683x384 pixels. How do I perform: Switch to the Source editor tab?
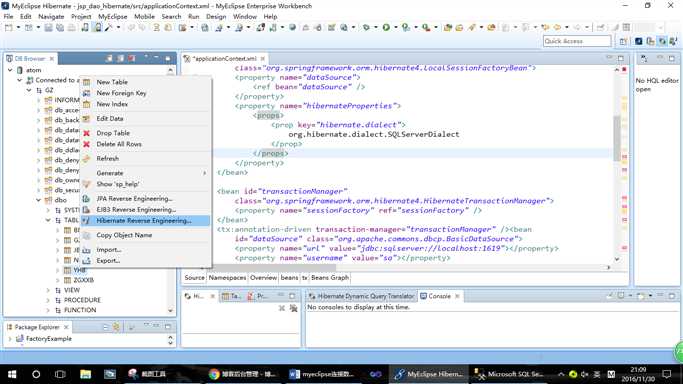point(194,278)
